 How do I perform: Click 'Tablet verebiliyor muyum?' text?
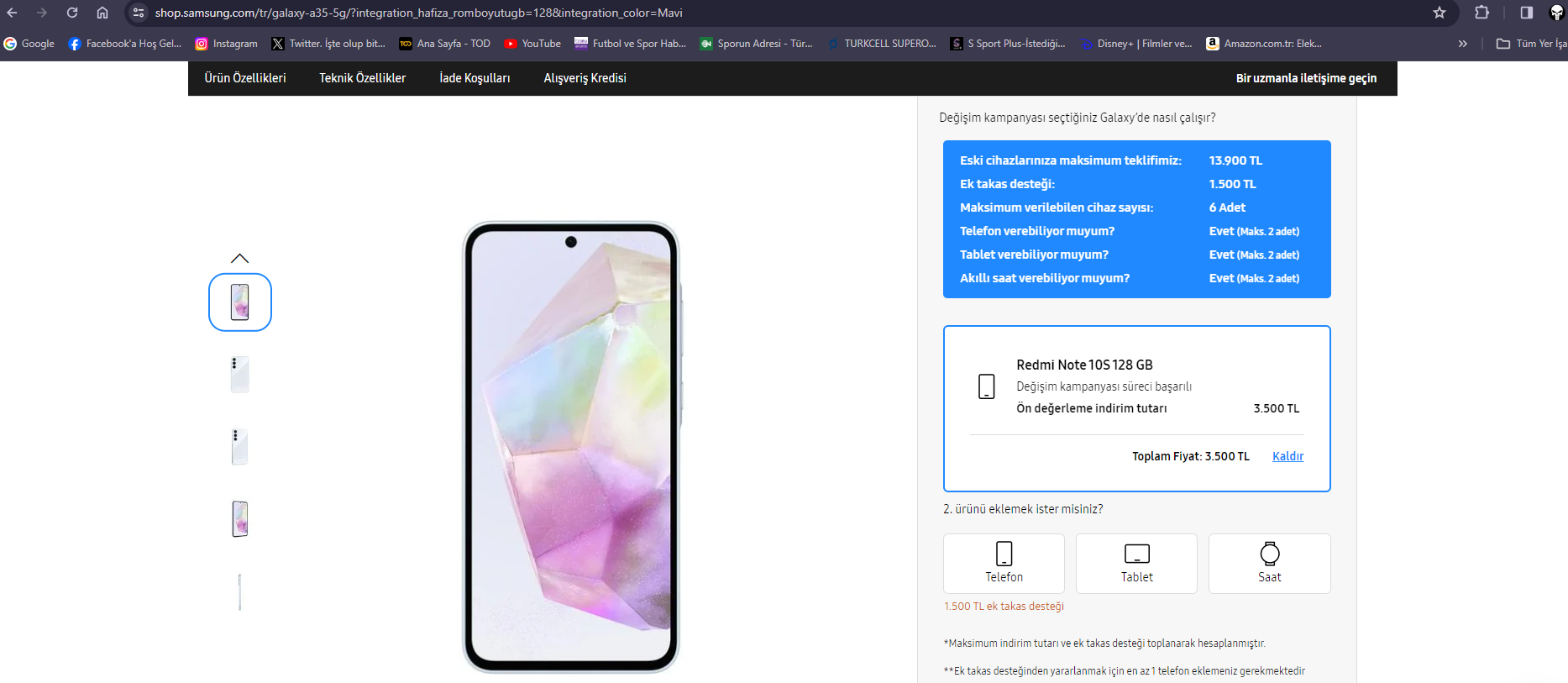pyautogui.click(x=1034, y=255)
